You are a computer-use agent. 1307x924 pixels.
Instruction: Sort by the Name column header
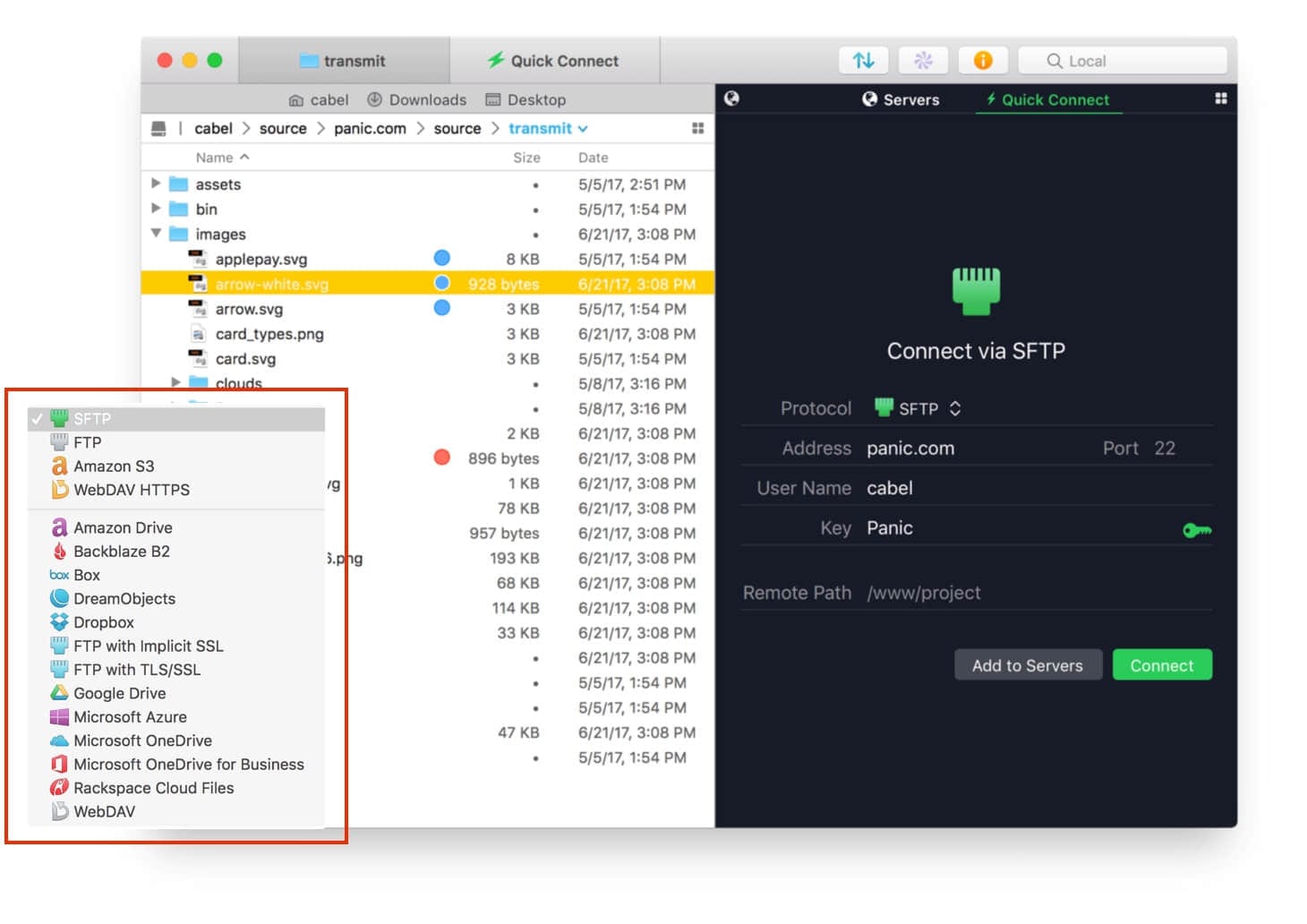(x=222, y=158)
